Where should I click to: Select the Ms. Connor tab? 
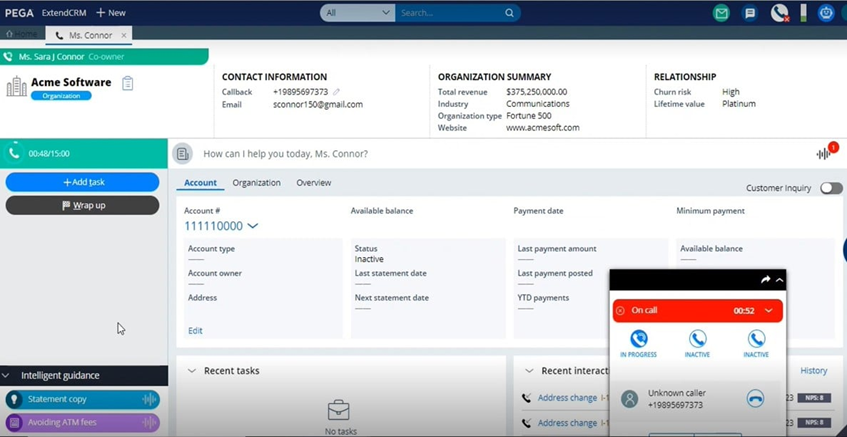(x=90, y=35)
